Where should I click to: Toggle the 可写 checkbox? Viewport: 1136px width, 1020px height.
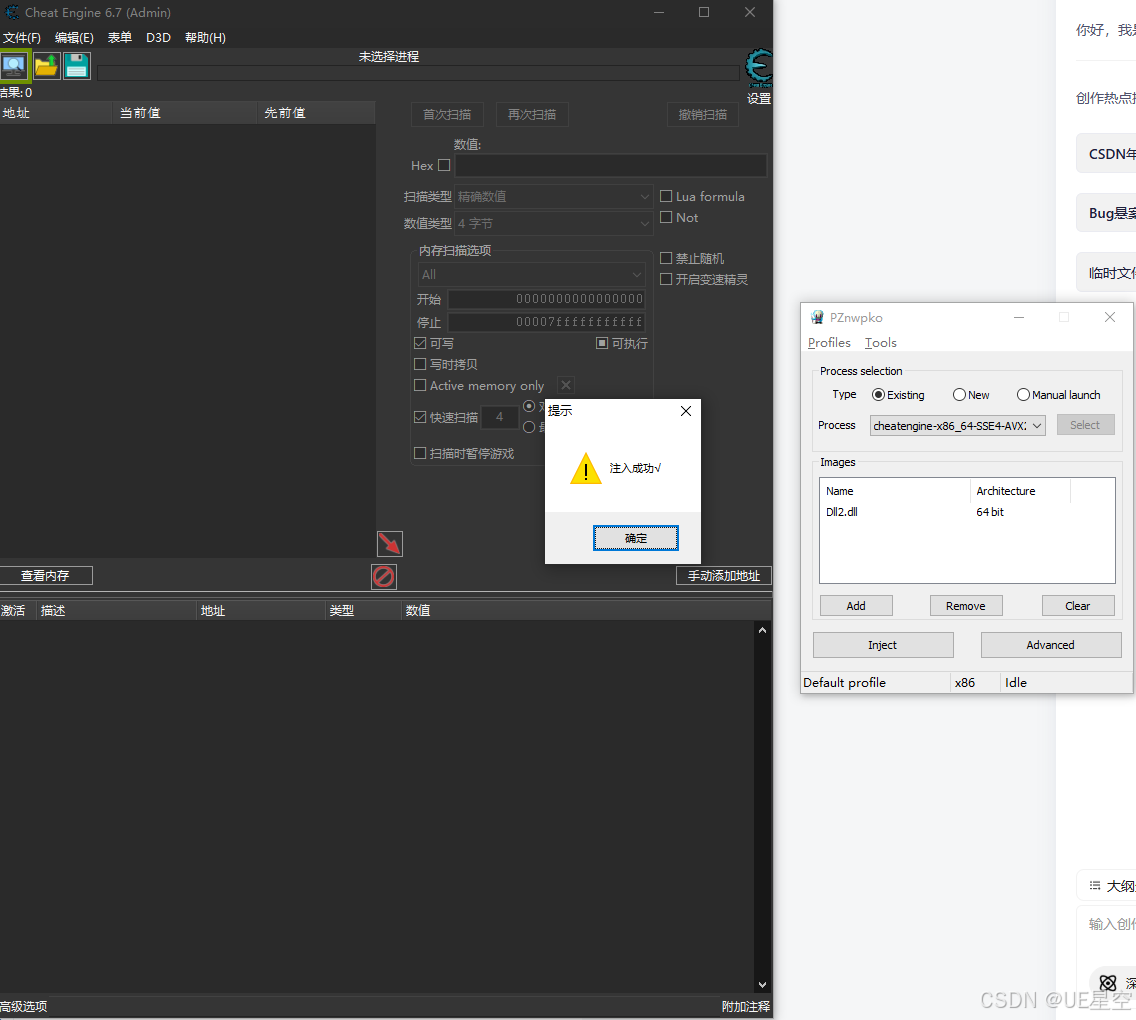point(419,343)
